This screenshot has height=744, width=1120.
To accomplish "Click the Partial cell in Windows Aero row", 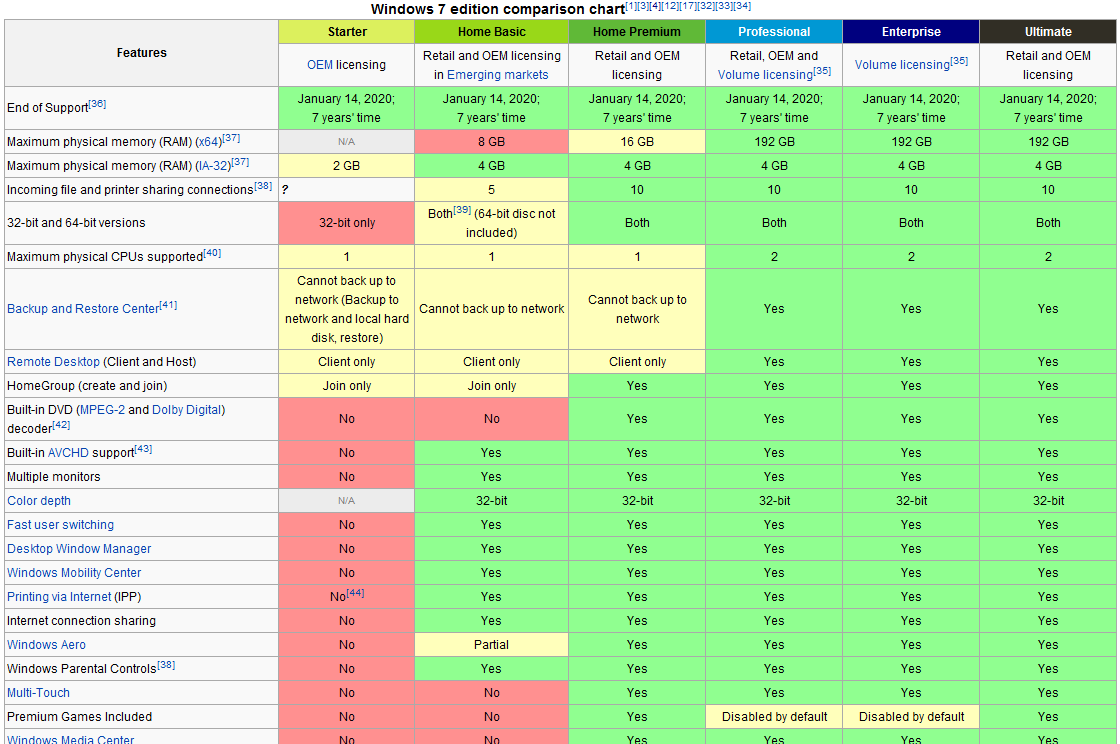I will (x=491, y=645).
